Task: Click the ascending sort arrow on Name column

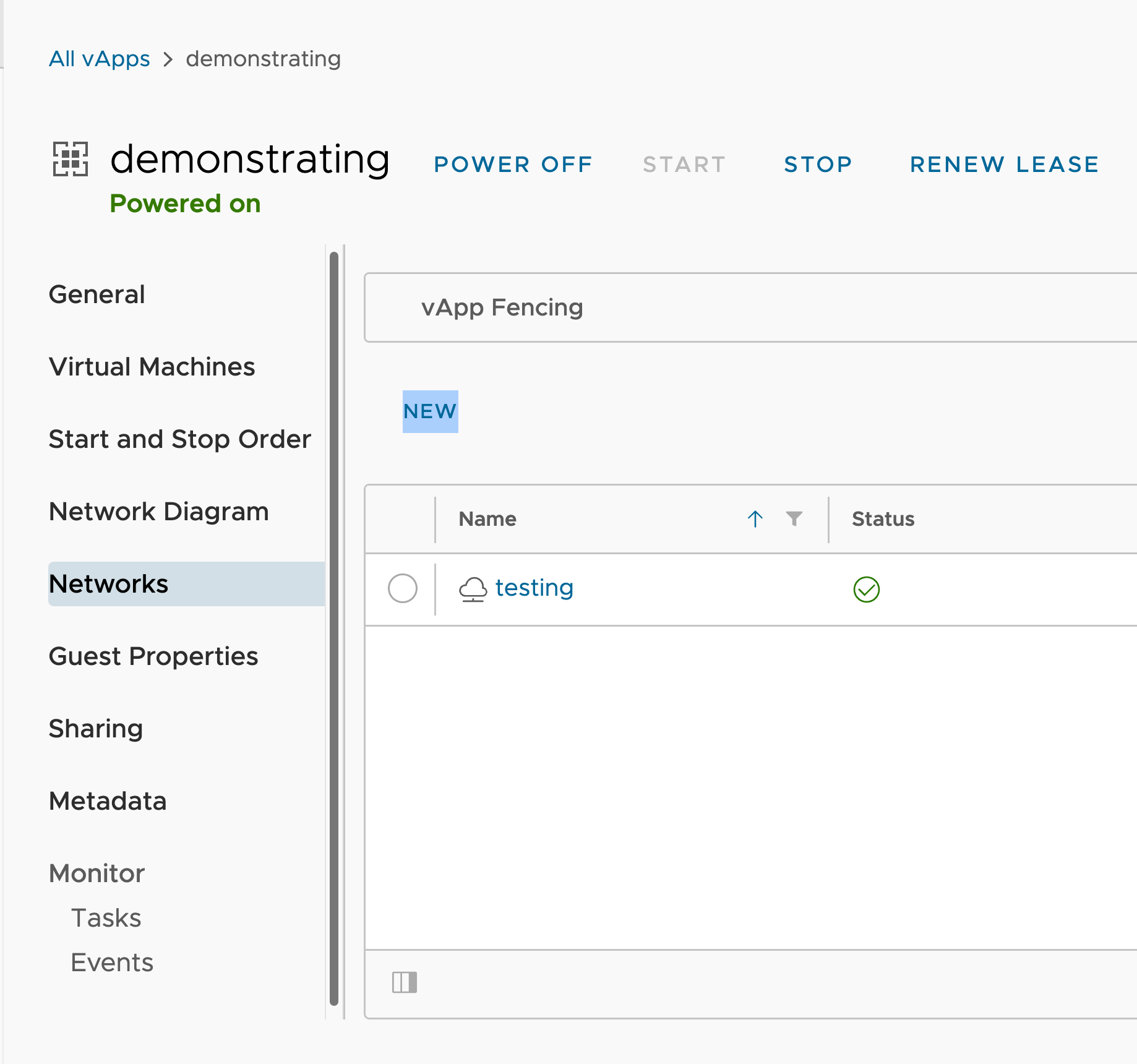Action: tap(755, 519)
